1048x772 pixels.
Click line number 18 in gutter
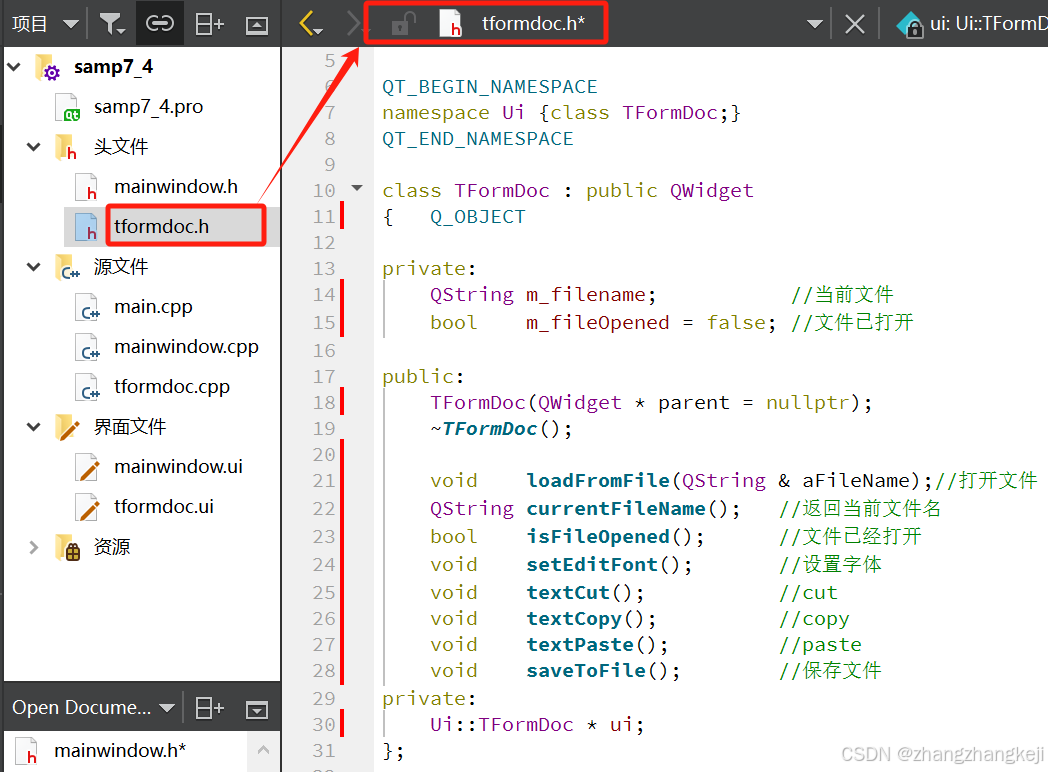coord(323,402)
